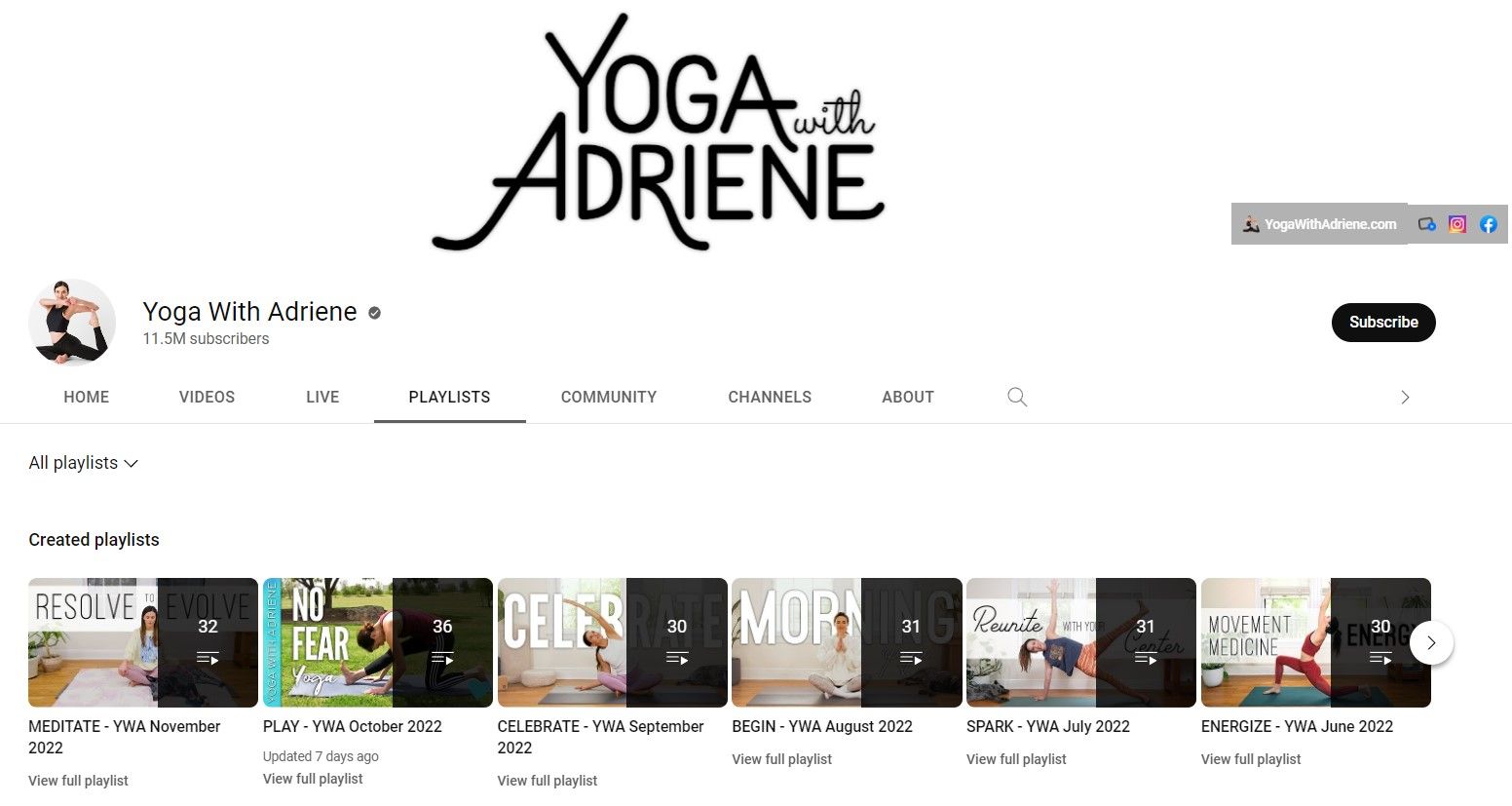This screenshot has height=806, width=1512.
Task: Open the Reunite With Your Center thumbnail
Action: 1081,642
